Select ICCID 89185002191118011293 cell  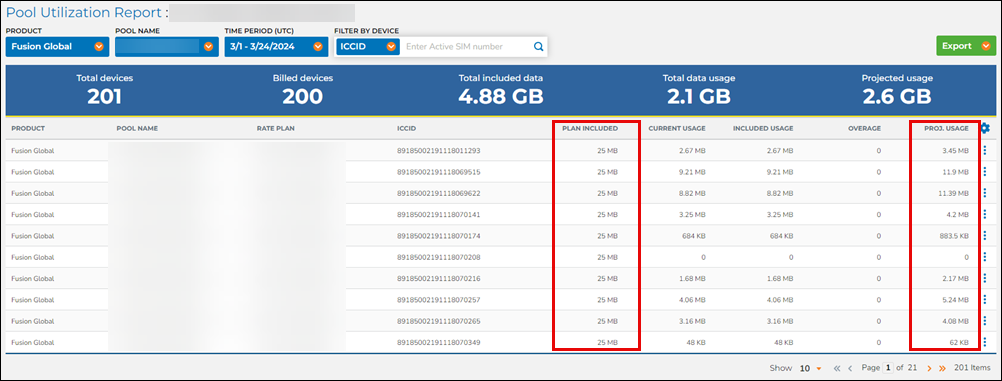(438, 151)
